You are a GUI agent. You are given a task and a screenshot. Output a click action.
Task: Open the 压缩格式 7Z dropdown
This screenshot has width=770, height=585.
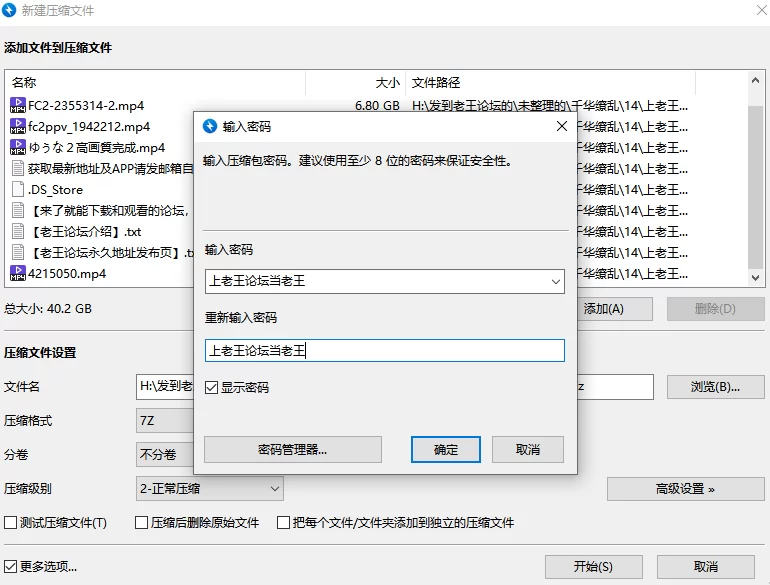click(165, 421)
